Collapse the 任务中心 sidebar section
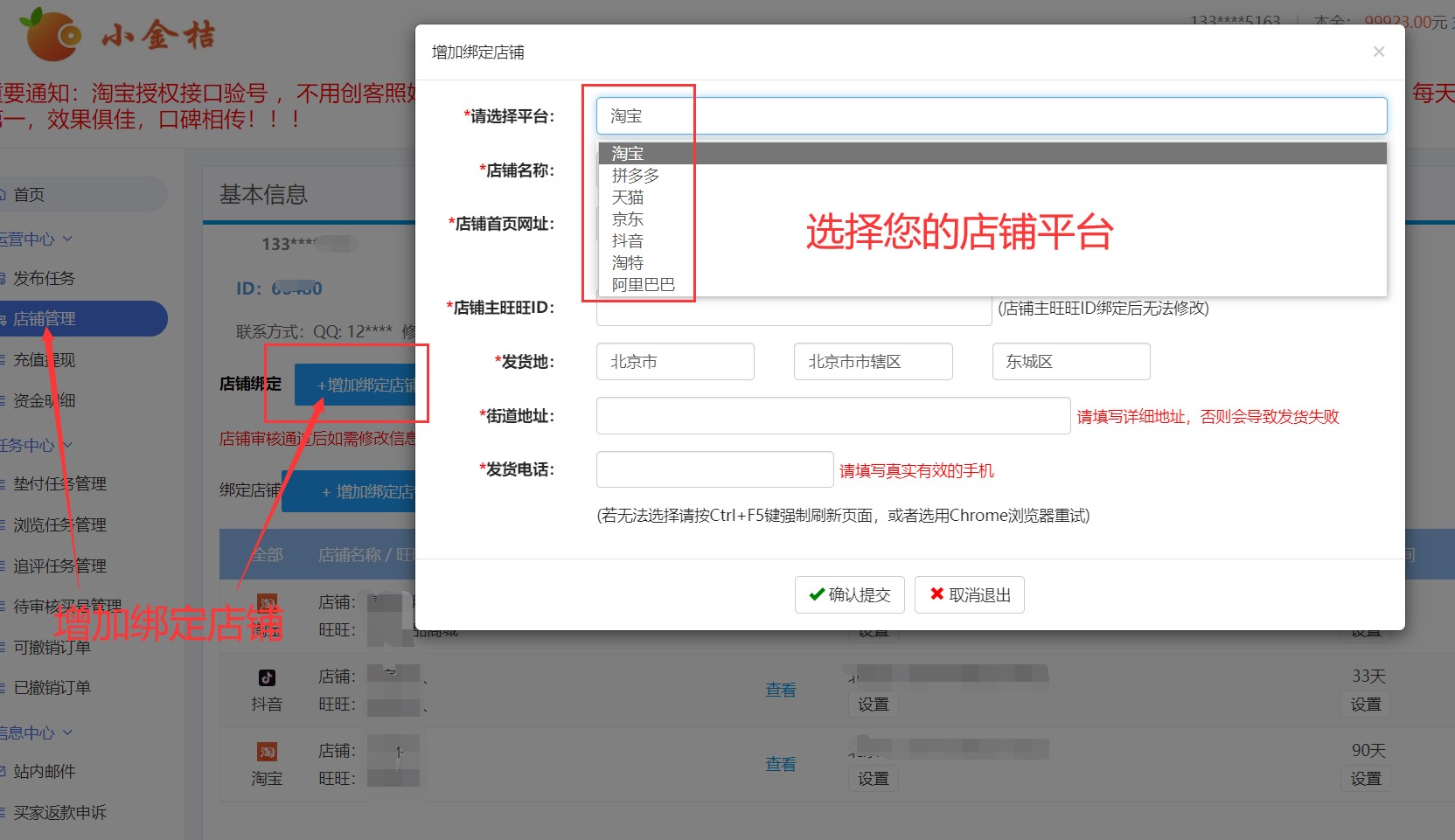The image size is (1455, 840). (36, 445)
